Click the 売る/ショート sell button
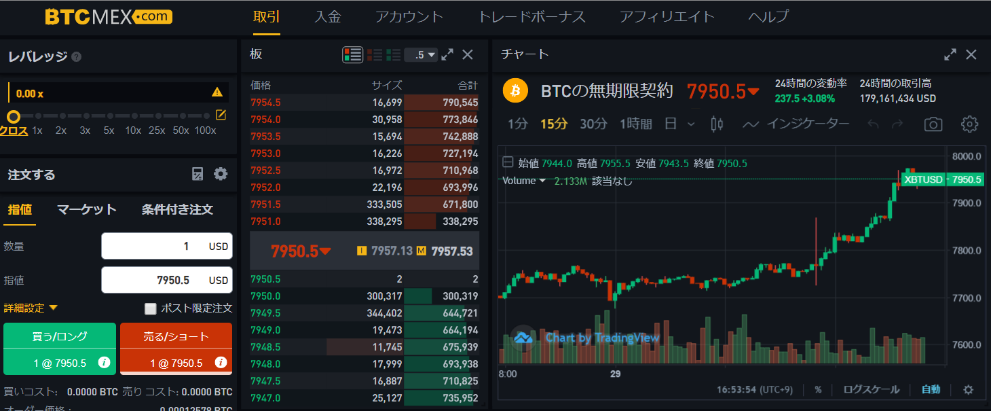The width and height of the screenshot is (991, 411). (x=176, y=348)
